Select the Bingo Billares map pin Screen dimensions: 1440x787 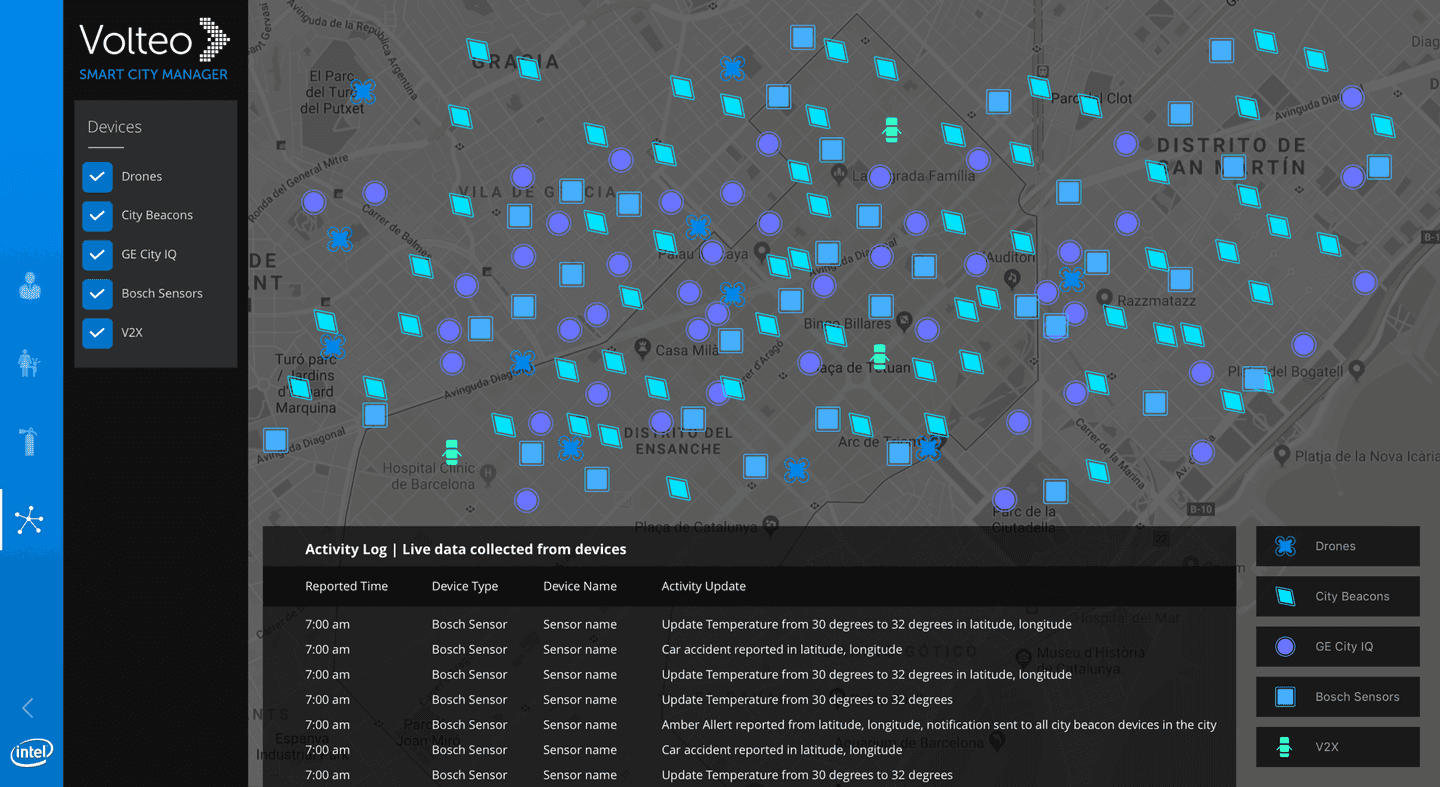[x=904, y=321]
